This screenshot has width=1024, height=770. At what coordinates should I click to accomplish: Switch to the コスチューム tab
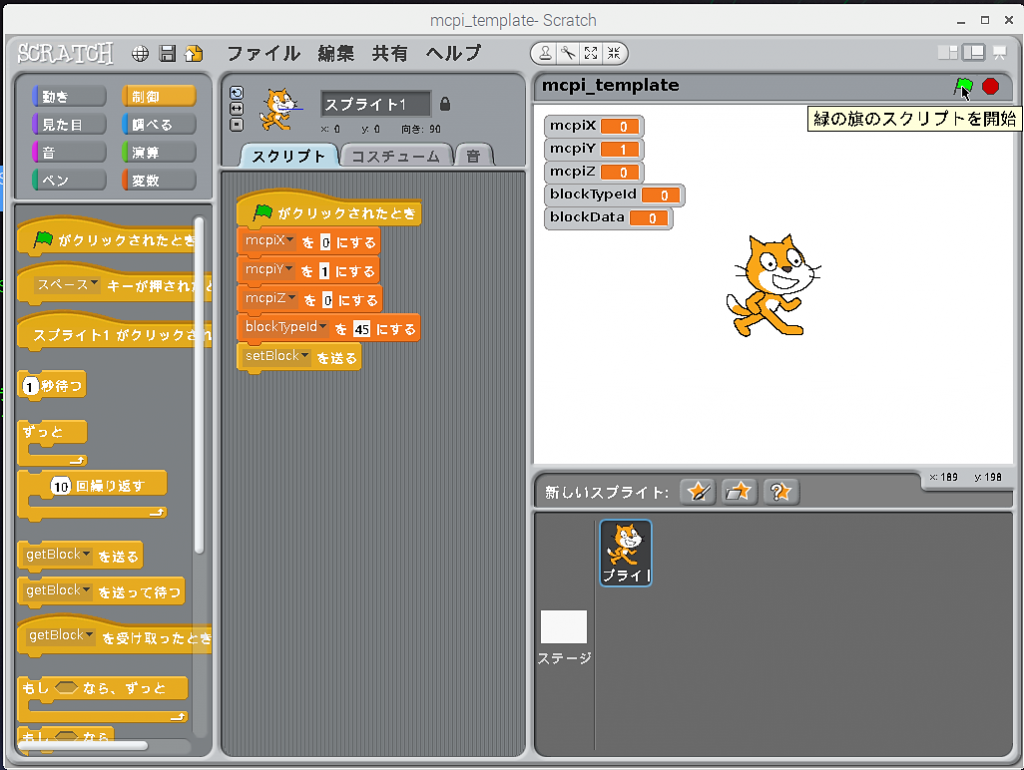pyautogui.click(x=396, y=155)
